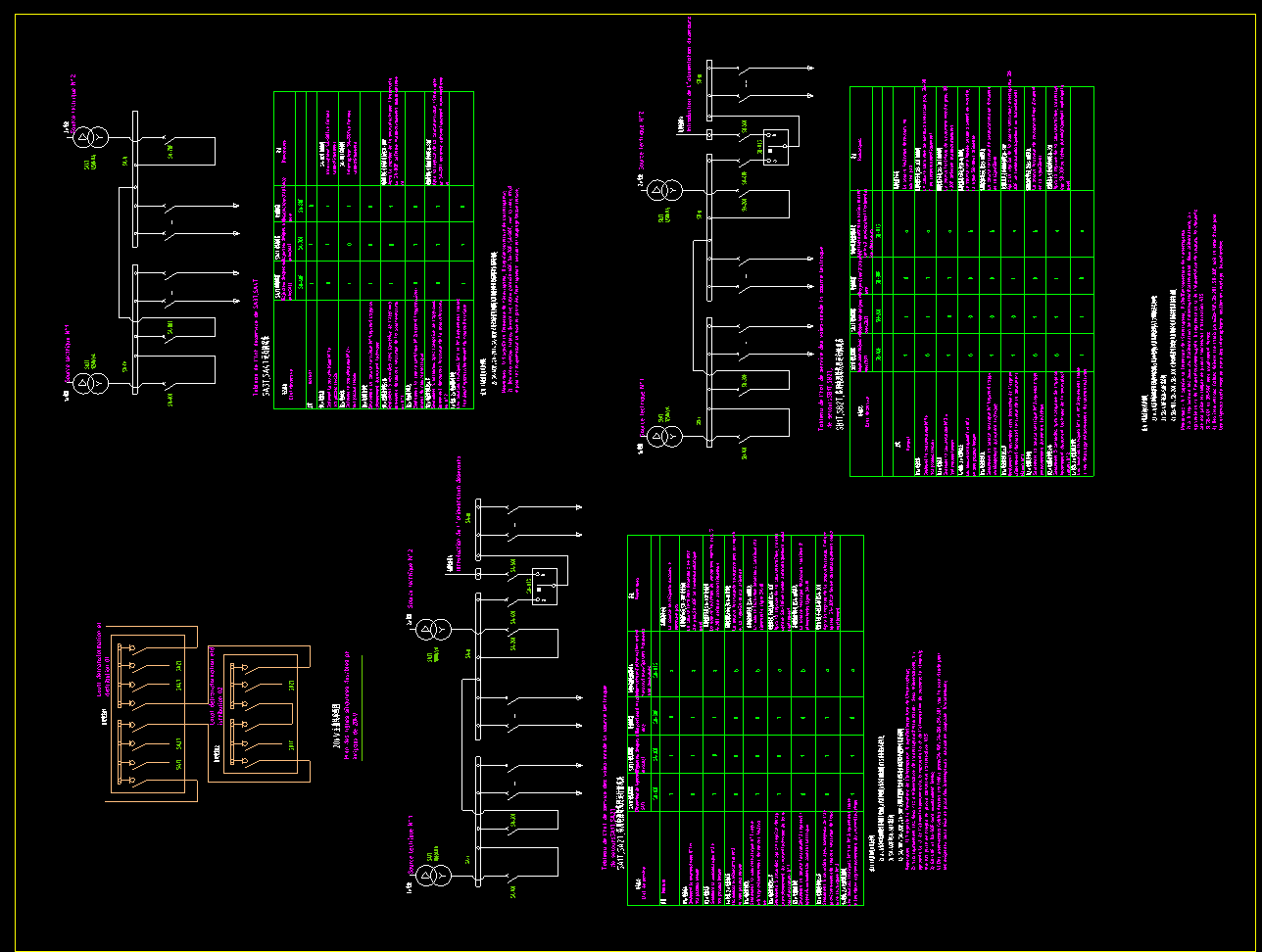Select transfer switch box in SB1T,SB2T diagram

pyautogui.click(x=774, y=146)
